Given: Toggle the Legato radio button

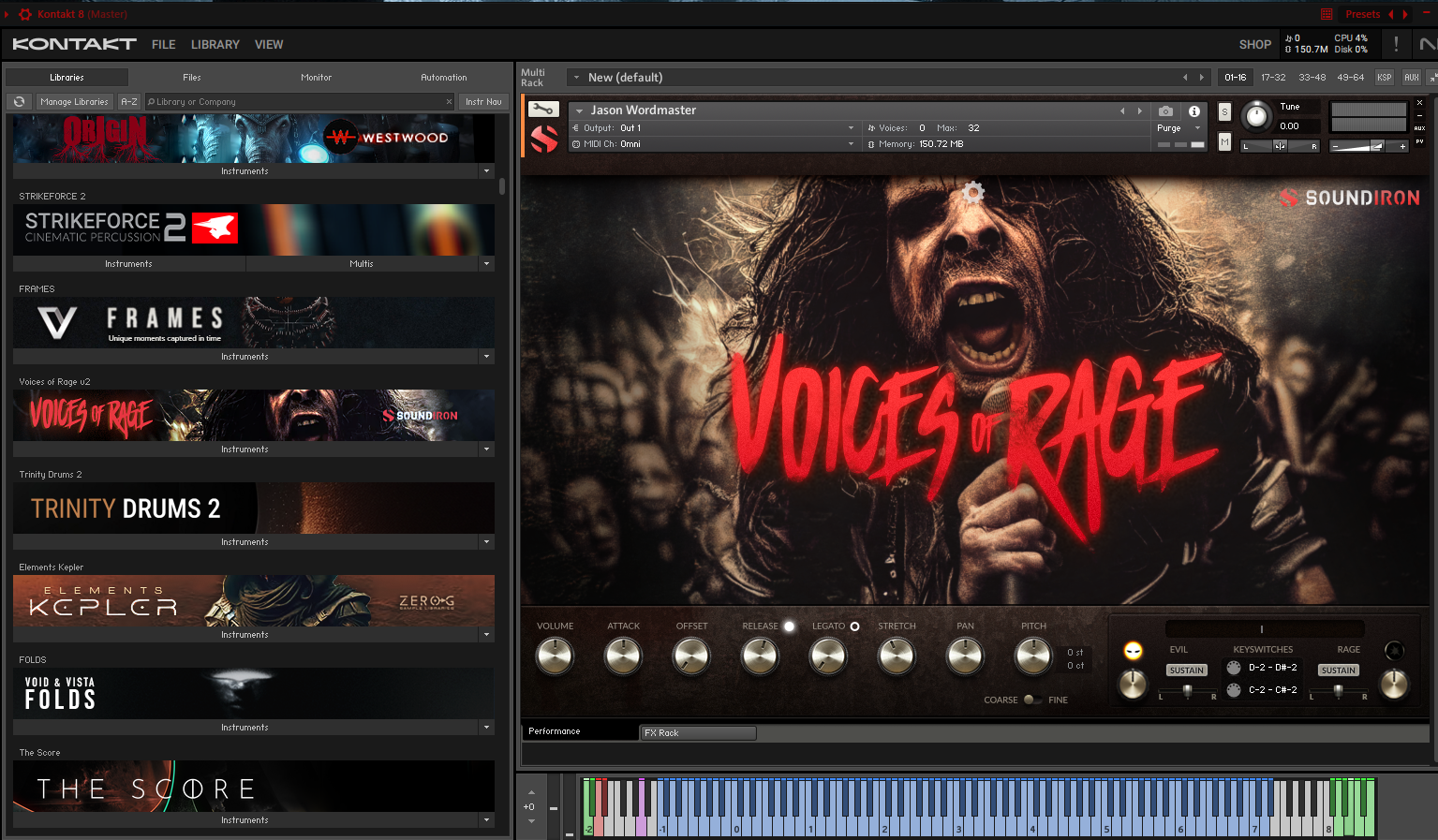Looking at the screenshot, I should click(854, 626).
